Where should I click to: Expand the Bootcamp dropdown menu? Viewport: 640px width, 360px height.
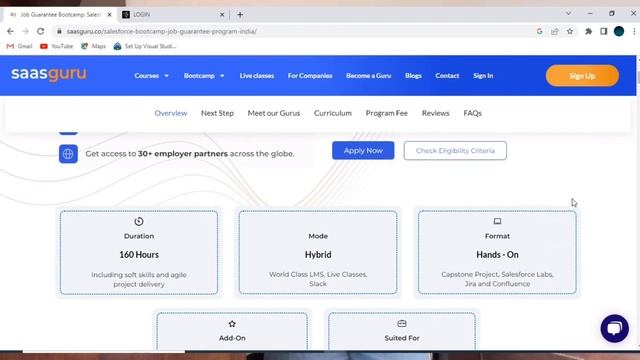click(x=204, y=76)
